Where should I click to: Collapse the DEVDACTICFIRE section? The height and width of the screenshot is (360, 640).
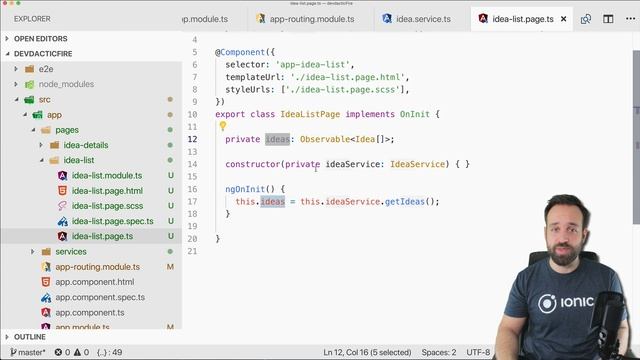7,54
